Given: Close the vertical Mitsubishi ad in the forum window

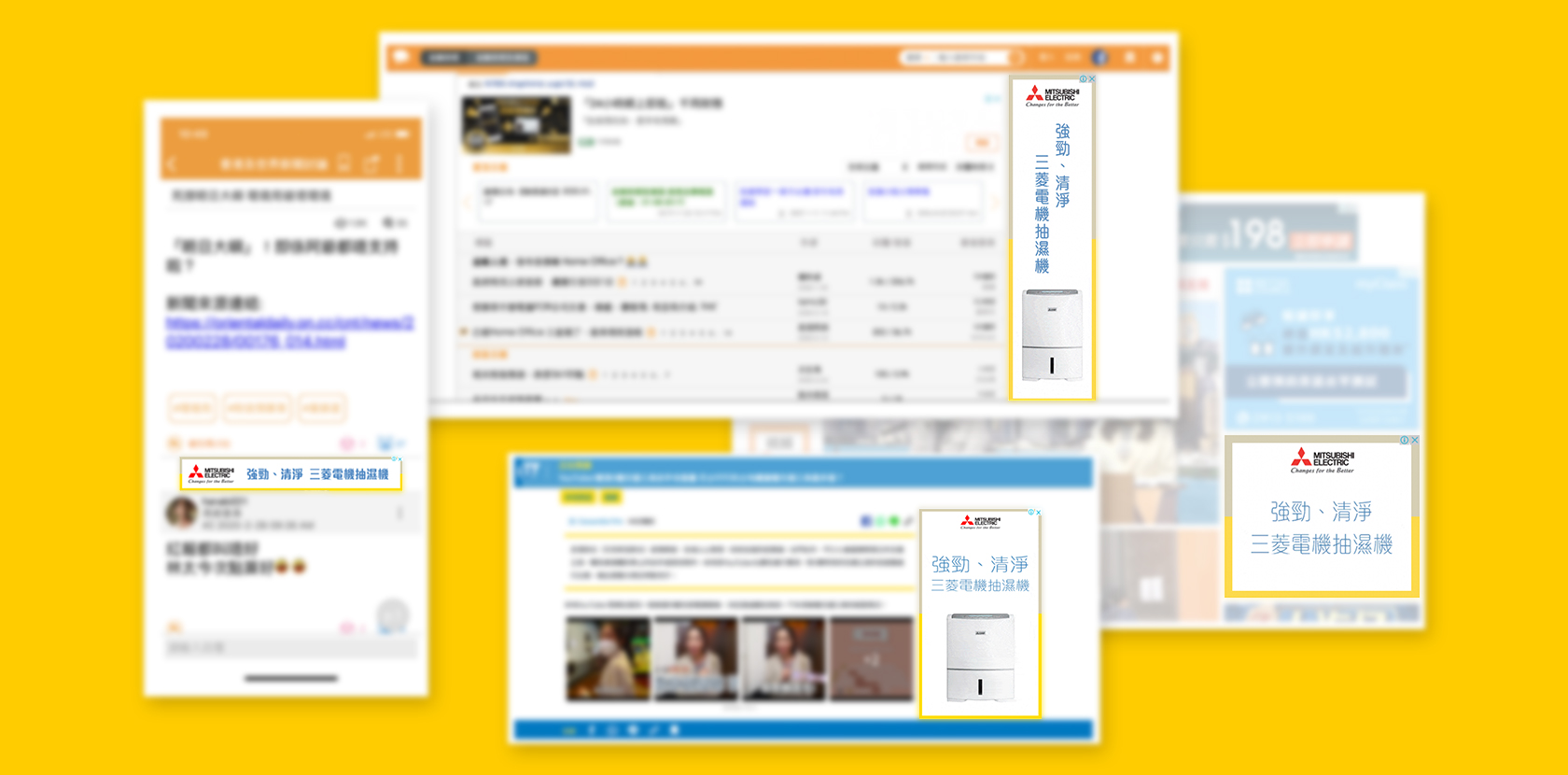Looking at the screenshot, I should coord(1092,79).
